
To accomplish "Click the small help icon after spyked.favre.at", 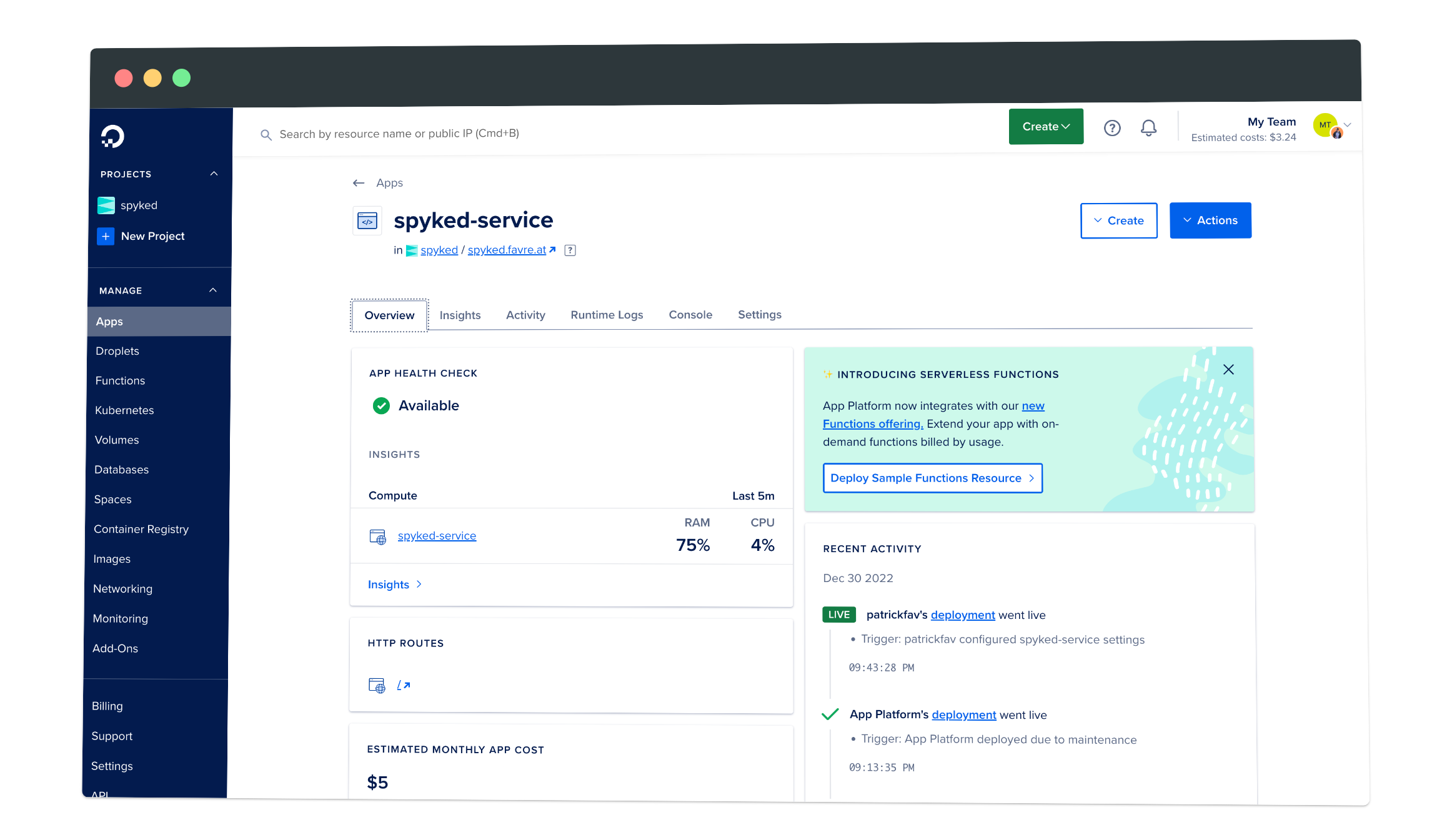I will click(x=570, y=250).
